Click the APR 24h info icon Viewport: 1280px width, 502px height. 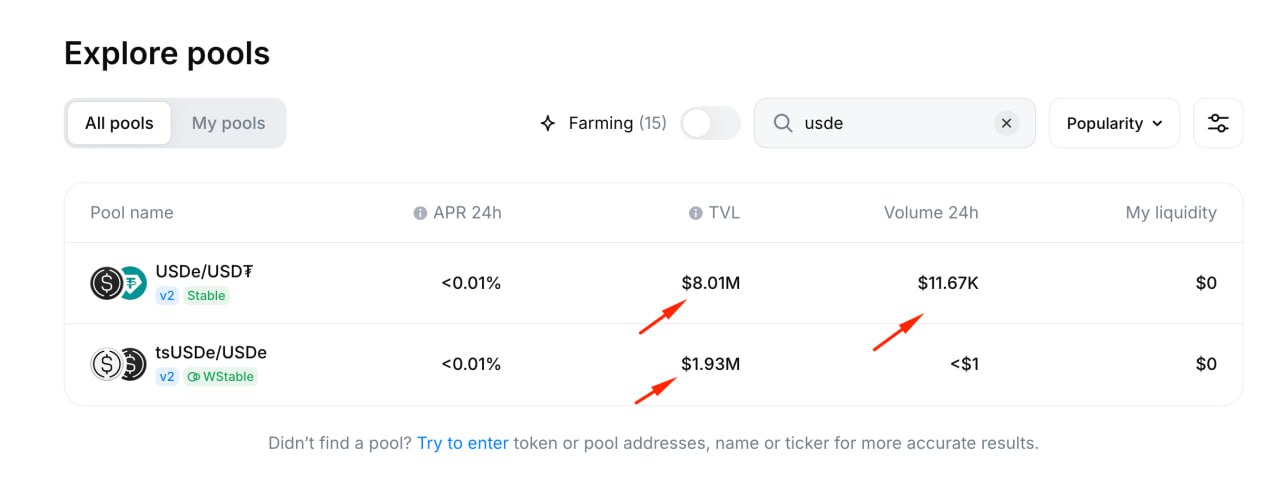click(x=420, y=213)
